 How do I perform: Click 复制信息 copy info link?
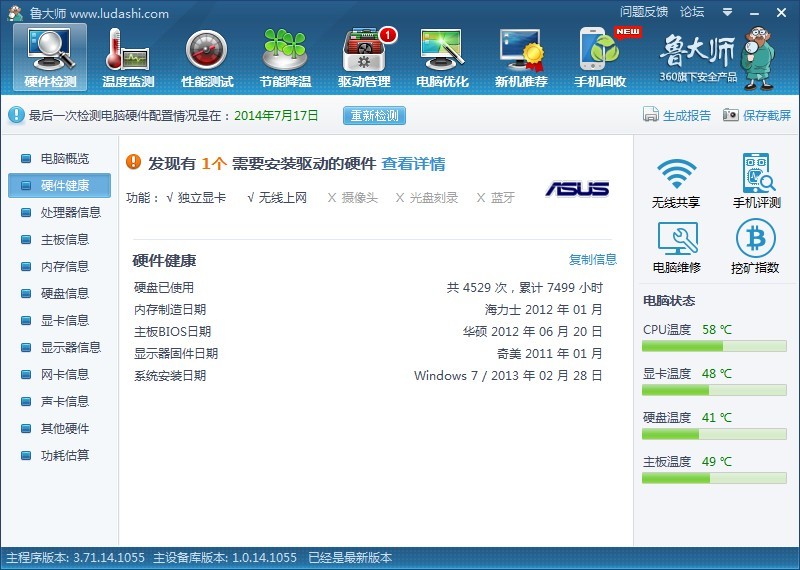(x=593, y=259)
